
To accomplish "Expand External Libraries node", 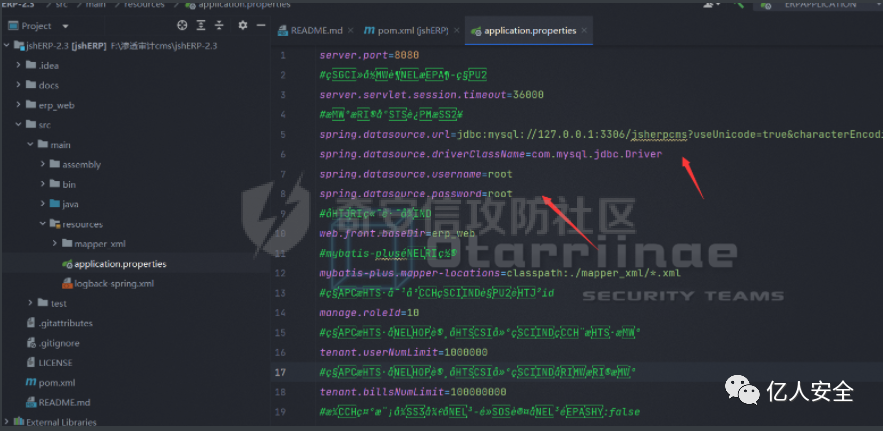I will click(x=7, y=422).
